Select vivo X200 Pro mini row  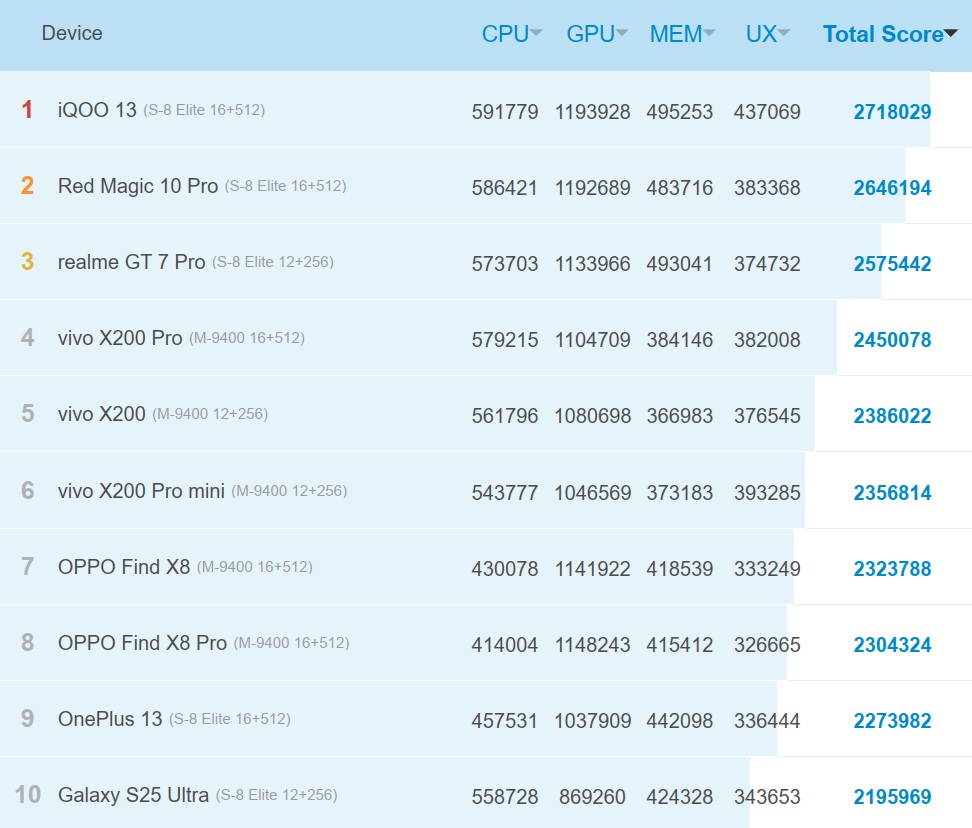pos(141,491)
